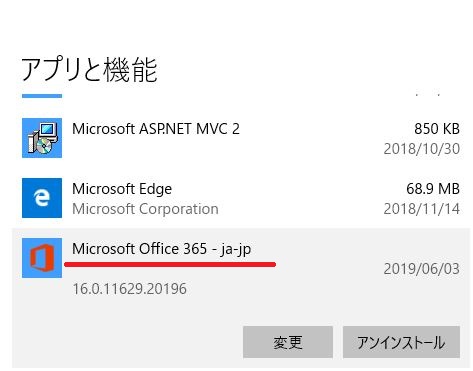Click the 2018/10/30 install date
473x371 pixels.
point(422,149)
